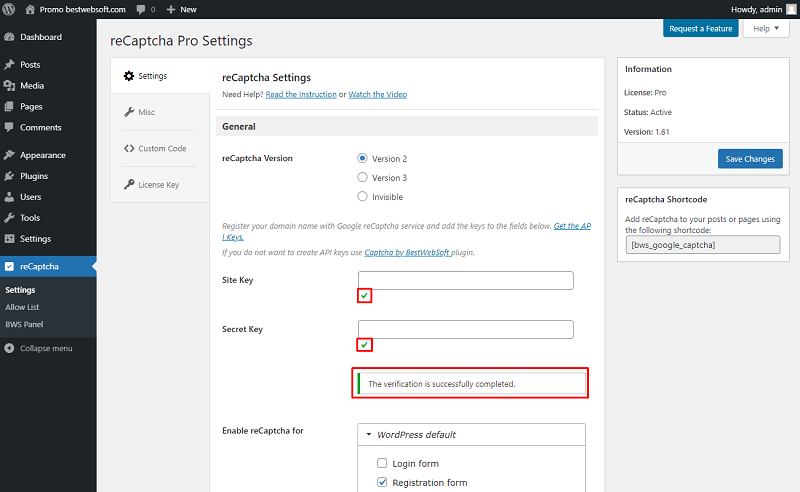Open the Get the API Keys link
This screenshot has width=800, height=492.
pyautogui.click(x=572, y=226)
